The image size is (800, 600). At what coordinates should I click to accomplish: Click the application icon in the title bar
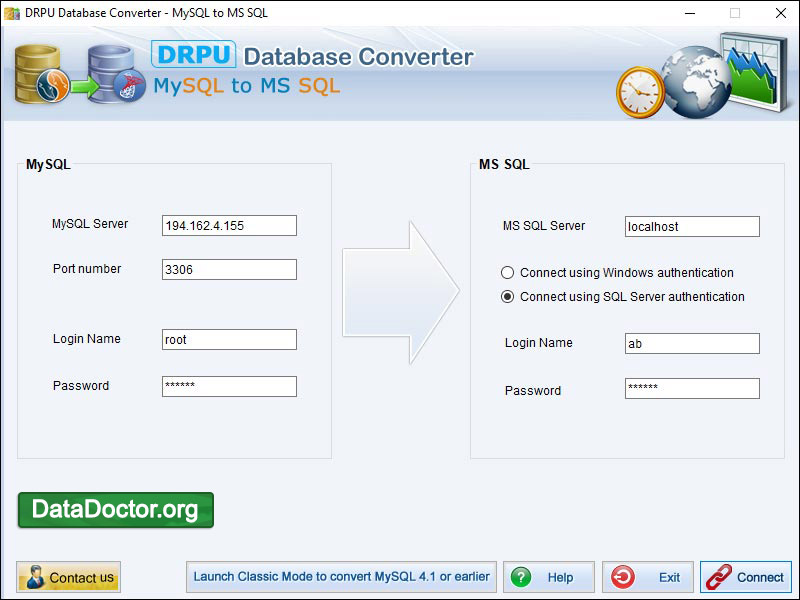11,13
